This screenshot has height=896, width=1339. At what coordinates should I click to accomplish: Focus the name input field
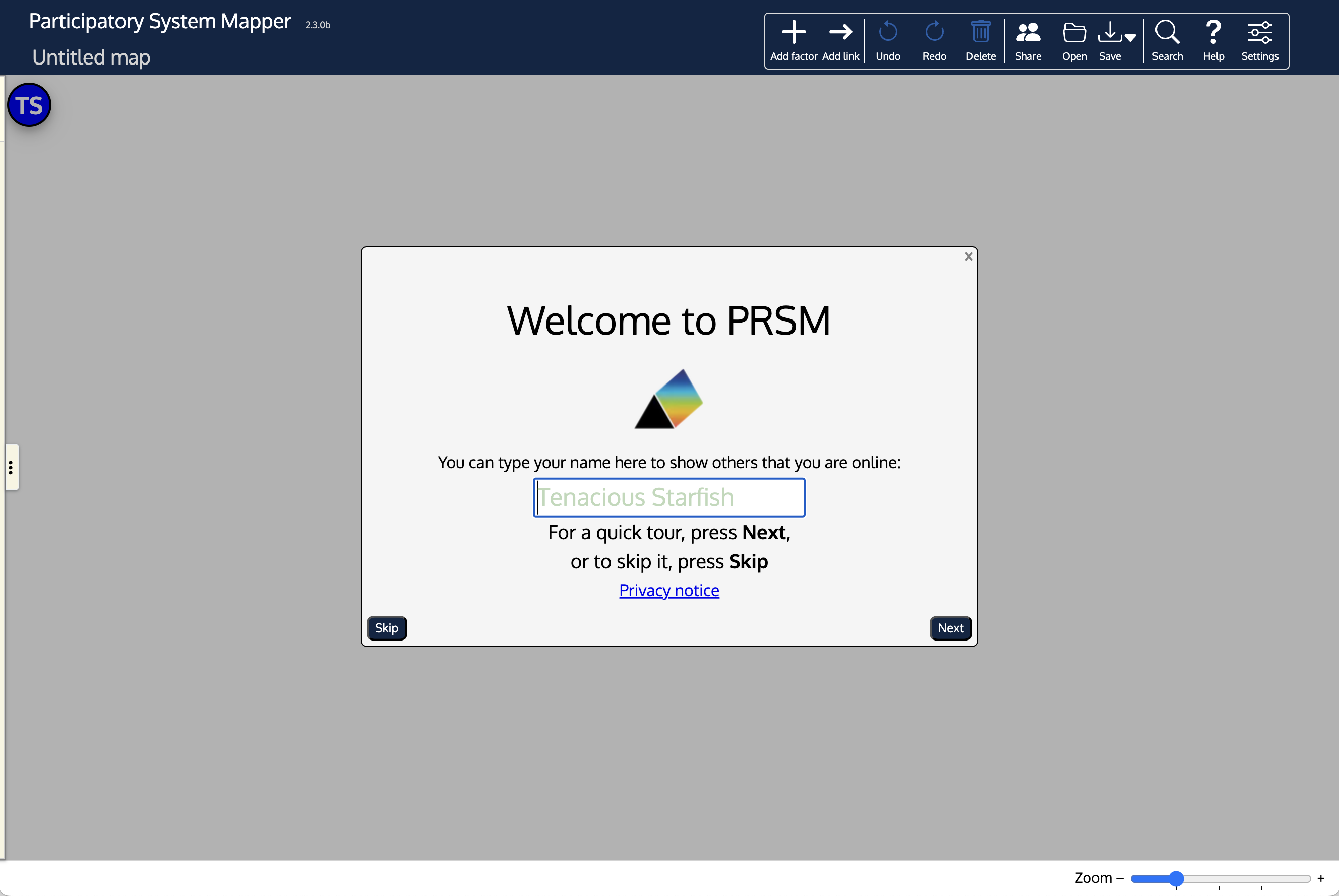point(668,497)
